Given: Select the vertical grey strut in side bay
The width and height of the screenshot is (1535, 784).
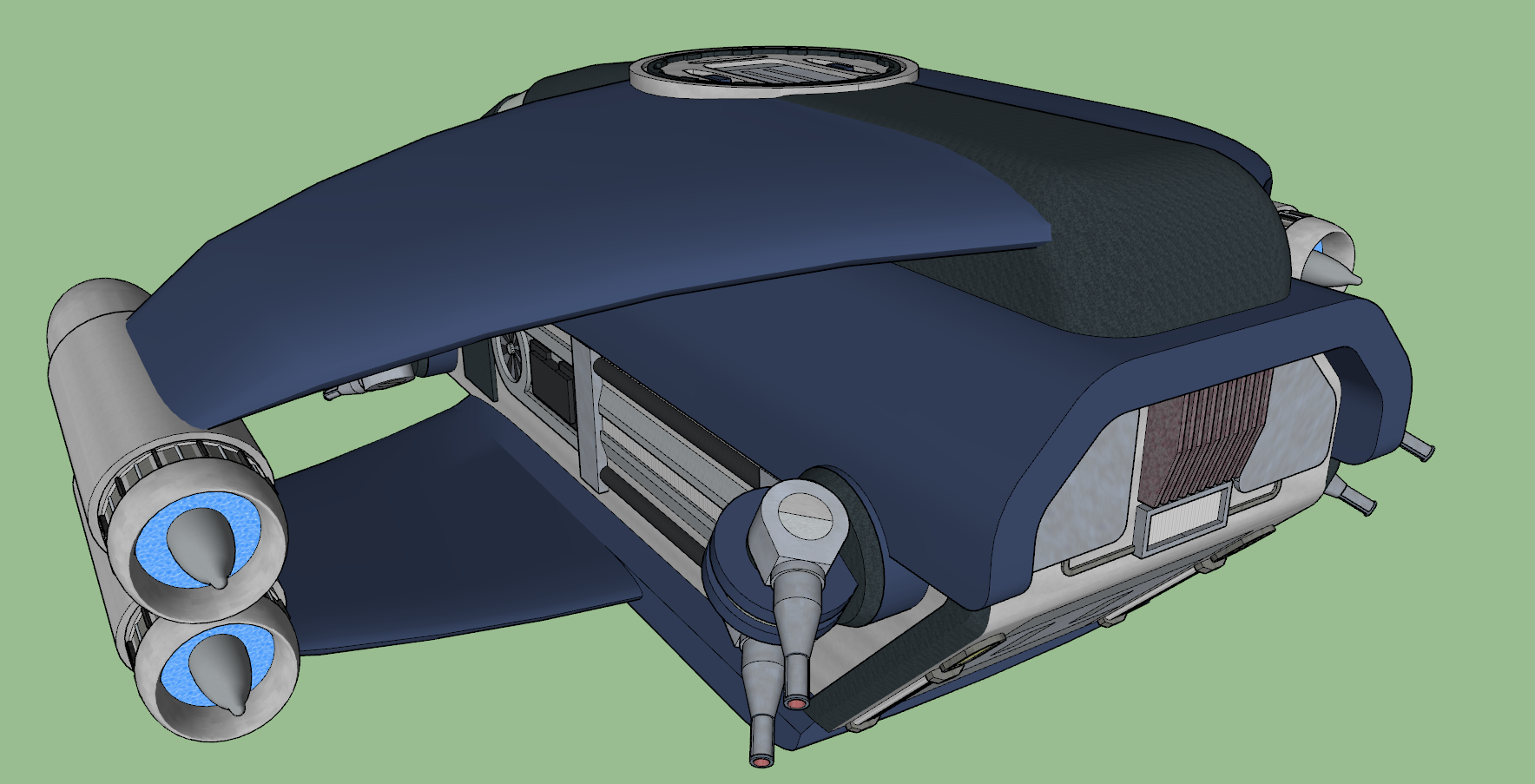Looking at the screenshot, I should 589,417.
